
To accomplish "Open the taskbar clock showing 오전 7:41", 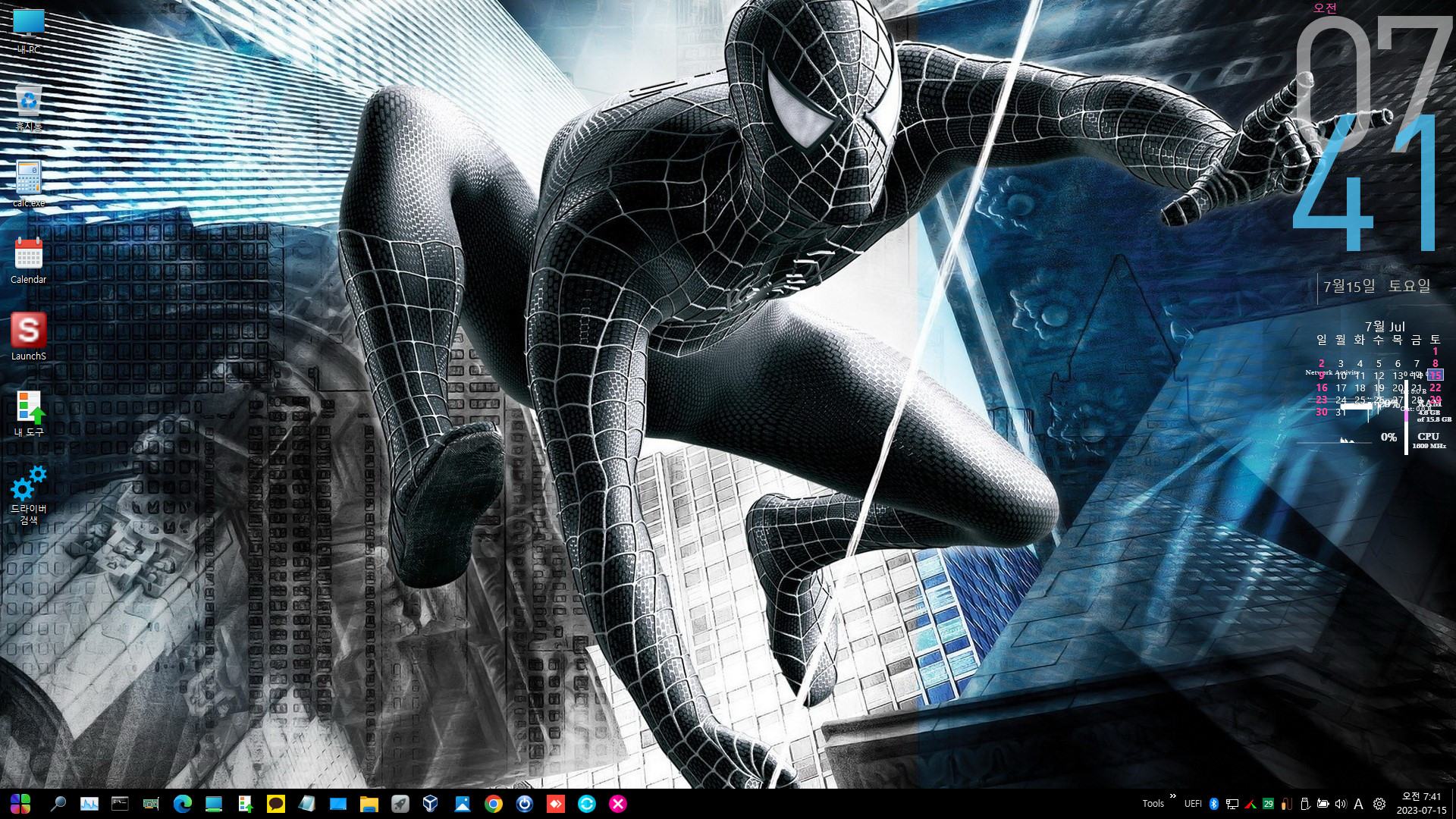I will coord(1422,804).
